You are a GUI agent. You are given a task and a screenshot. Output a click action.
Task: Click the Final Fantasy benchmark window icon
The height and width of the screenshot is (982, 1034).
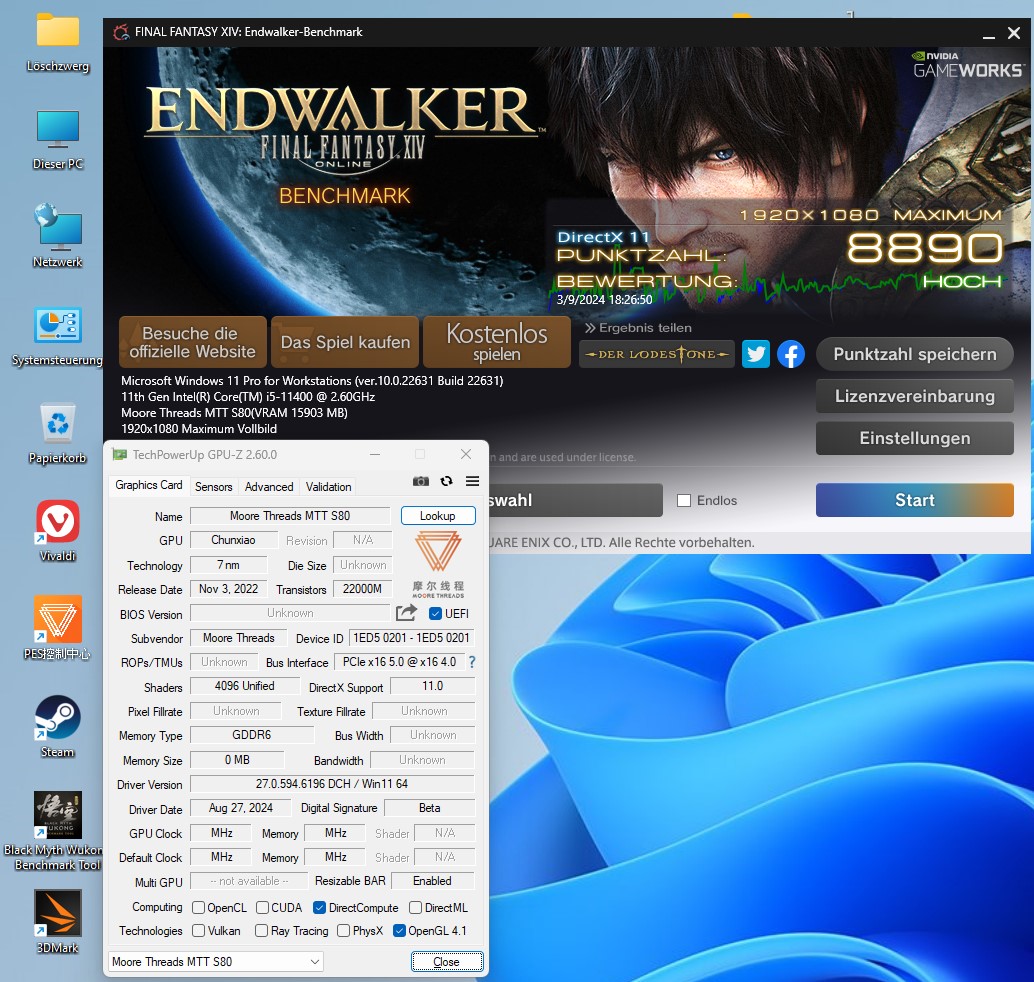[x=121, y=32]
